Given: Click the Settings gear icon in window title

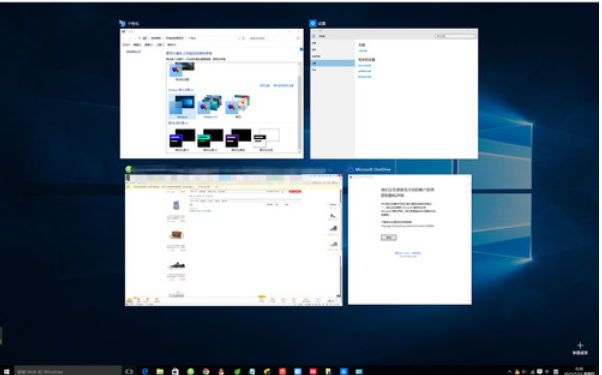Looking at the screenshot, I should tap(313, 23).
